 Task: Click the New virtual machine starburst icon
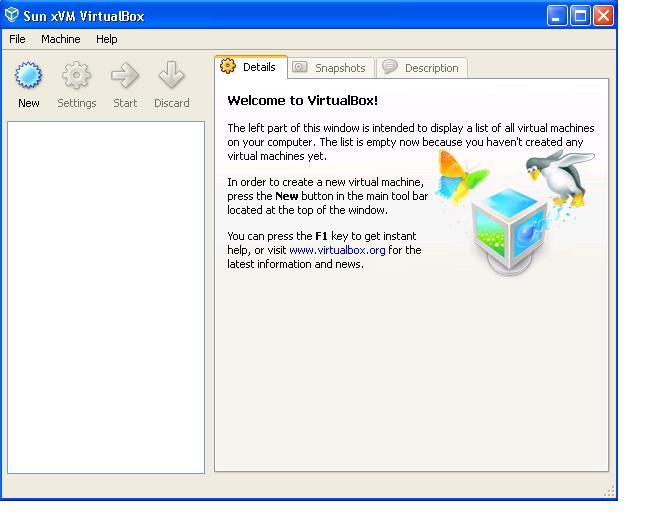(29, 75)
